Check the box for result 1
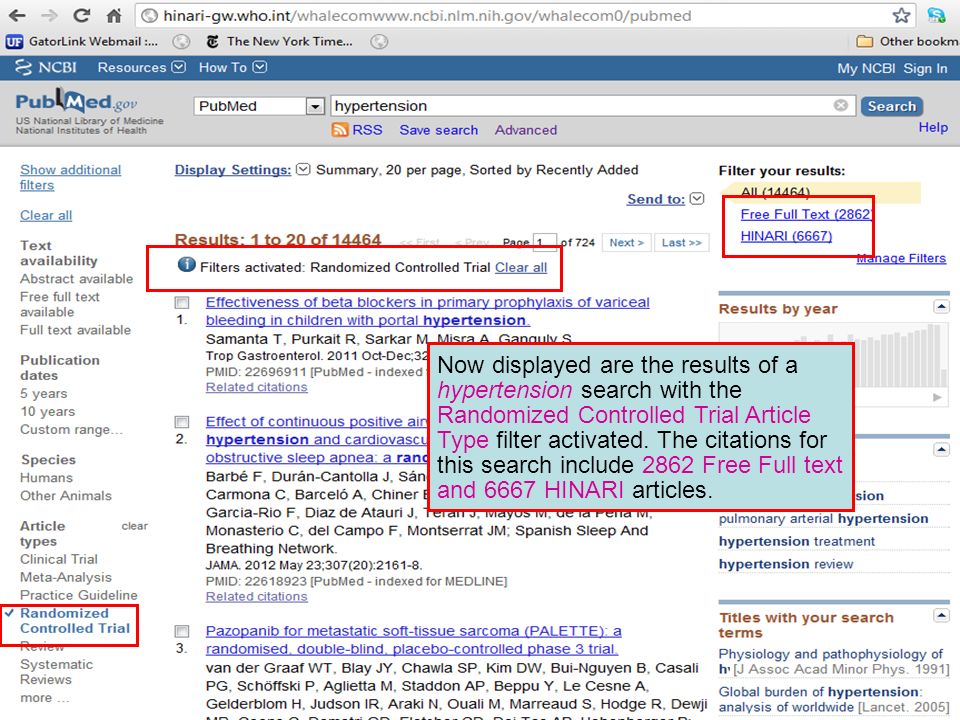The image size is (960, 720). [182, 302]
